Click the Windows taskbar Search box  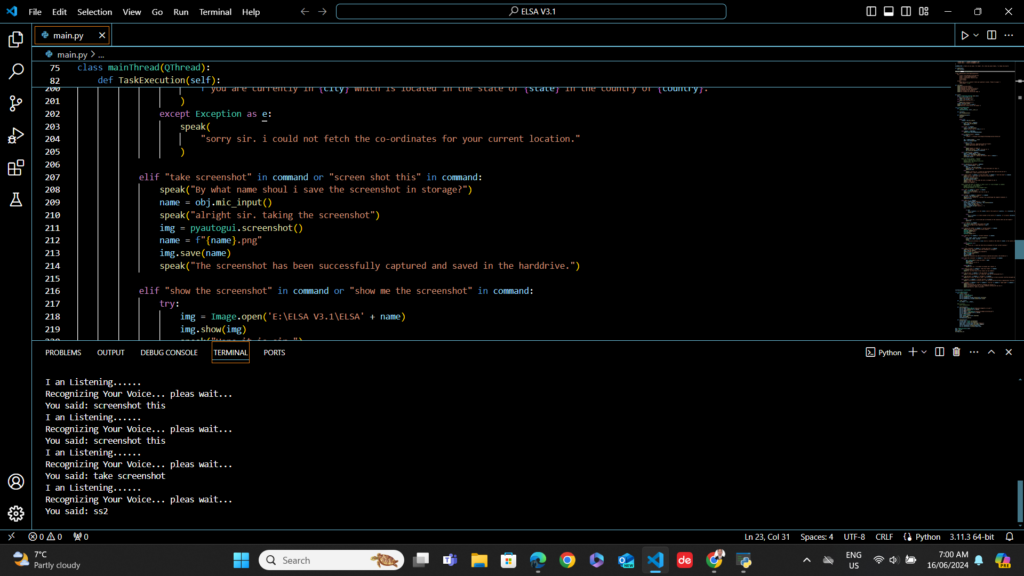point(331,560)
